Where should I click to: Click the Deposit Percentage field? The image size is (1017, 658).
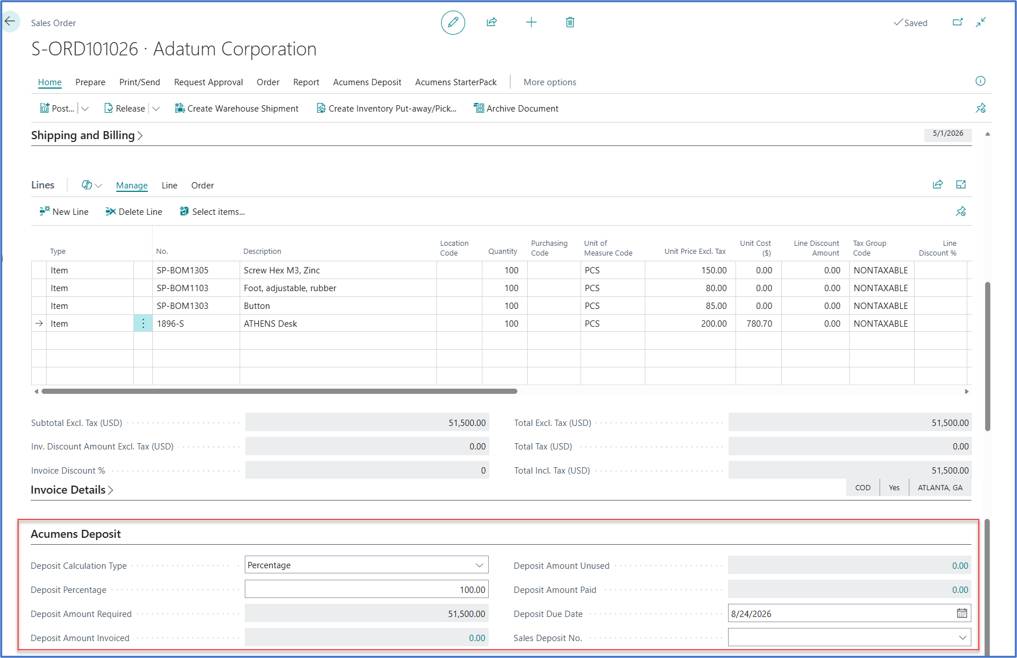click(366, 589)
